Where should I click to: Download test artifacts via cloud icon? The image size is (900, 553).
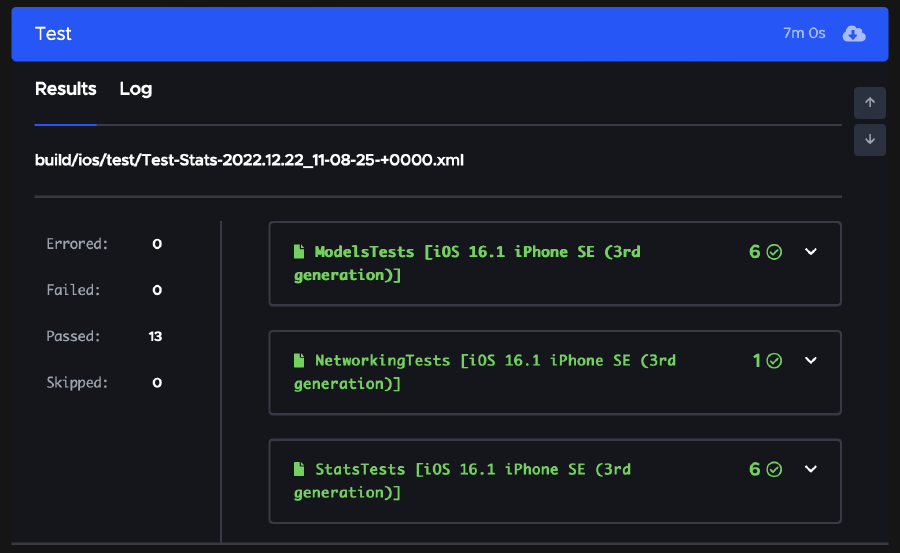[x=853, y=34]
